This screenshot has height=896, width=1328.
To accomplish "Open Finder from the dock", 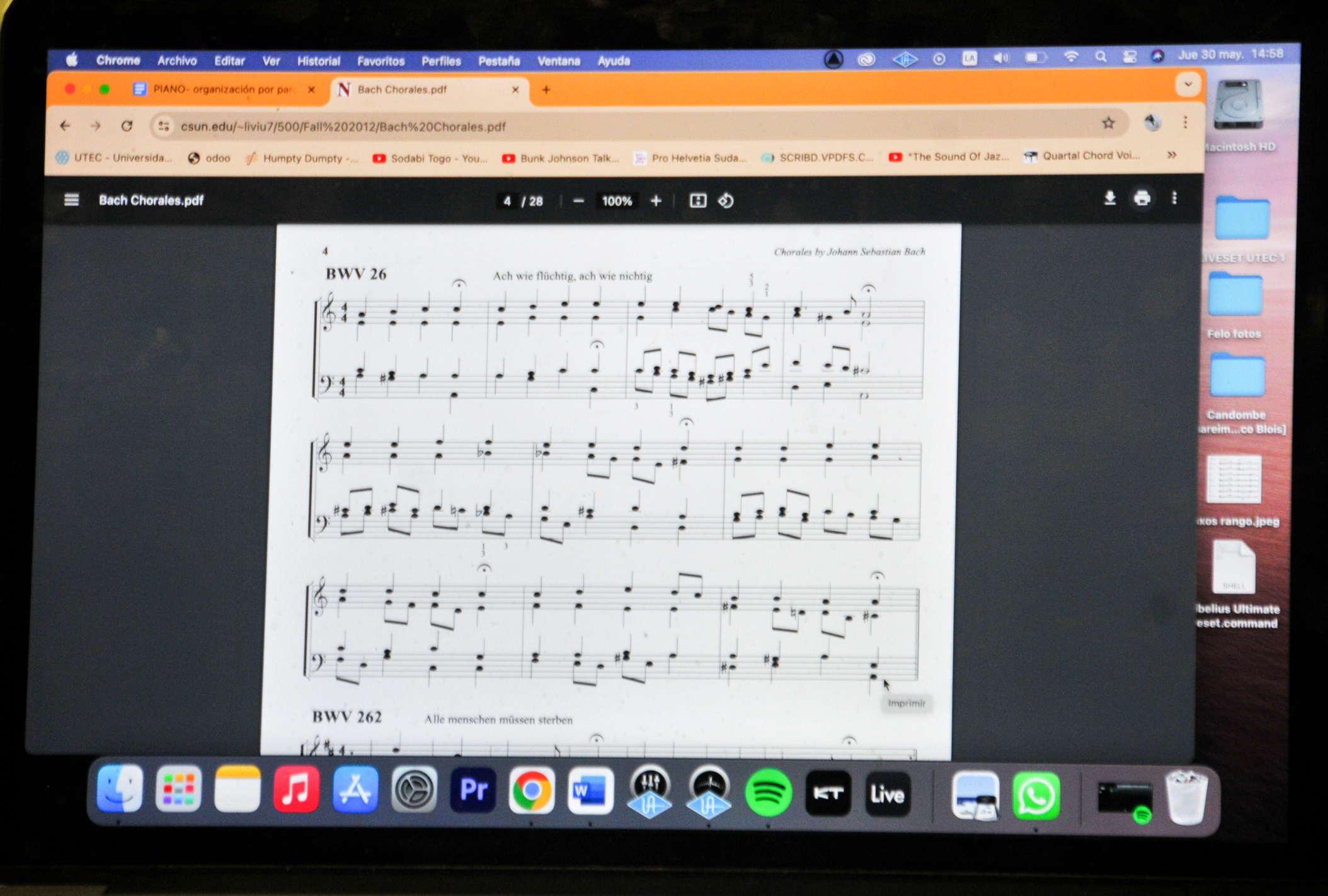I will click(x=120, y=789).
